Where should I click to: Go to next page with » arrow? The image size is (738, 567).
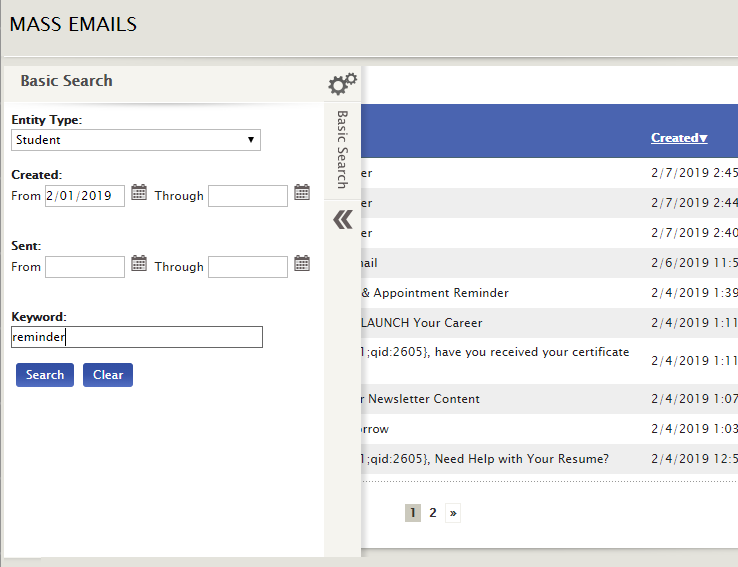453,513
